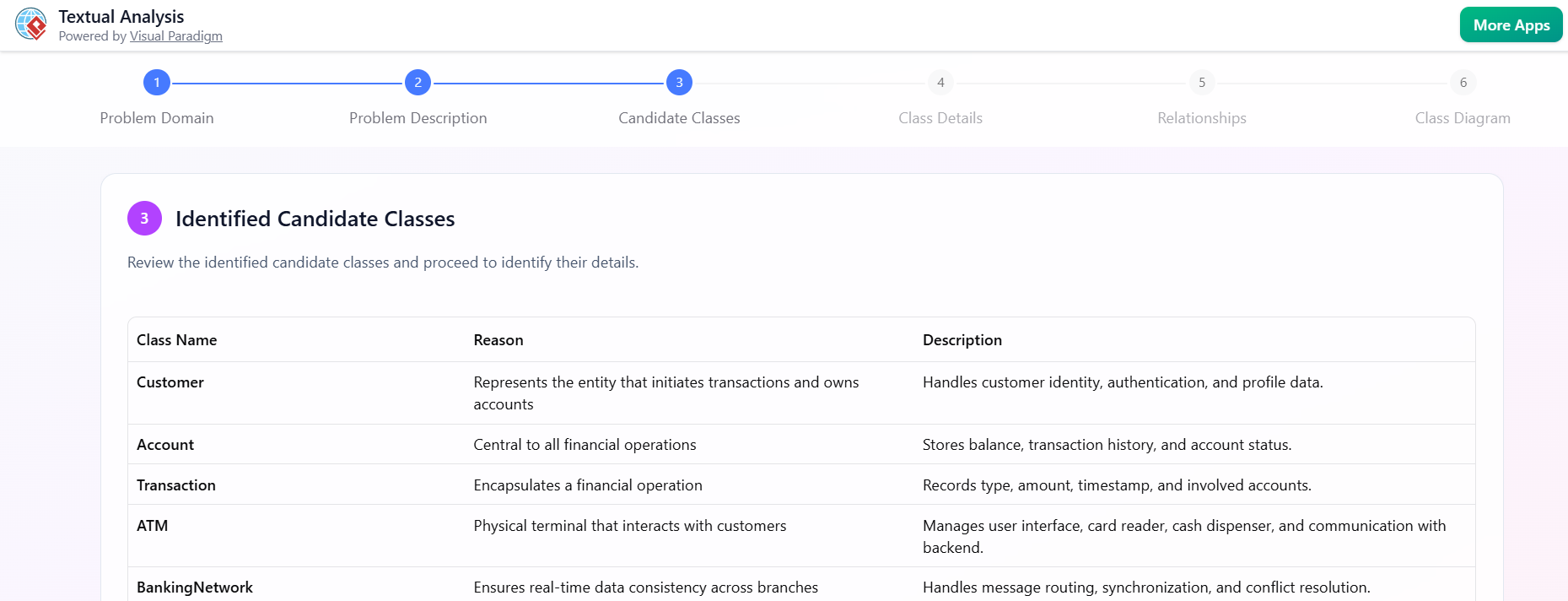Jump to step 4 circle in the stepper

coord(940,83)
